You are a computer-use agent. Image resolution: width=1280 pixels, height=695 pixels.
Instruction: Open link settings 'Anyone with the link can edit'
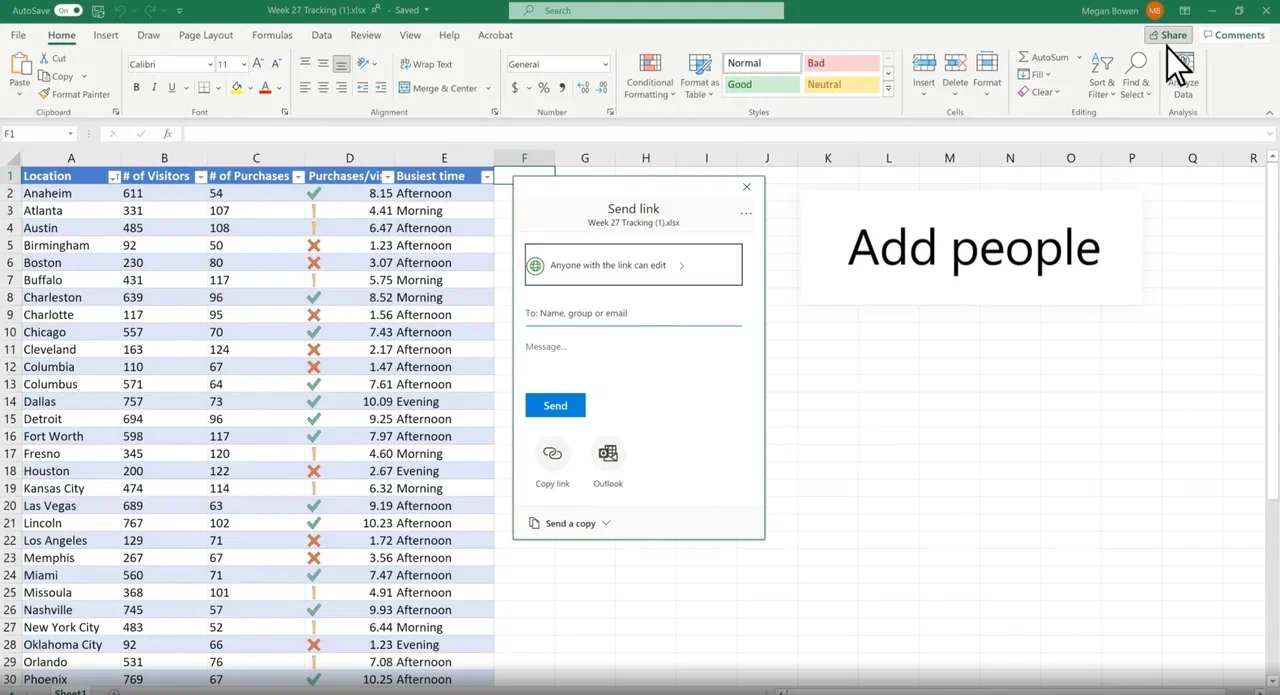point(633,265)
